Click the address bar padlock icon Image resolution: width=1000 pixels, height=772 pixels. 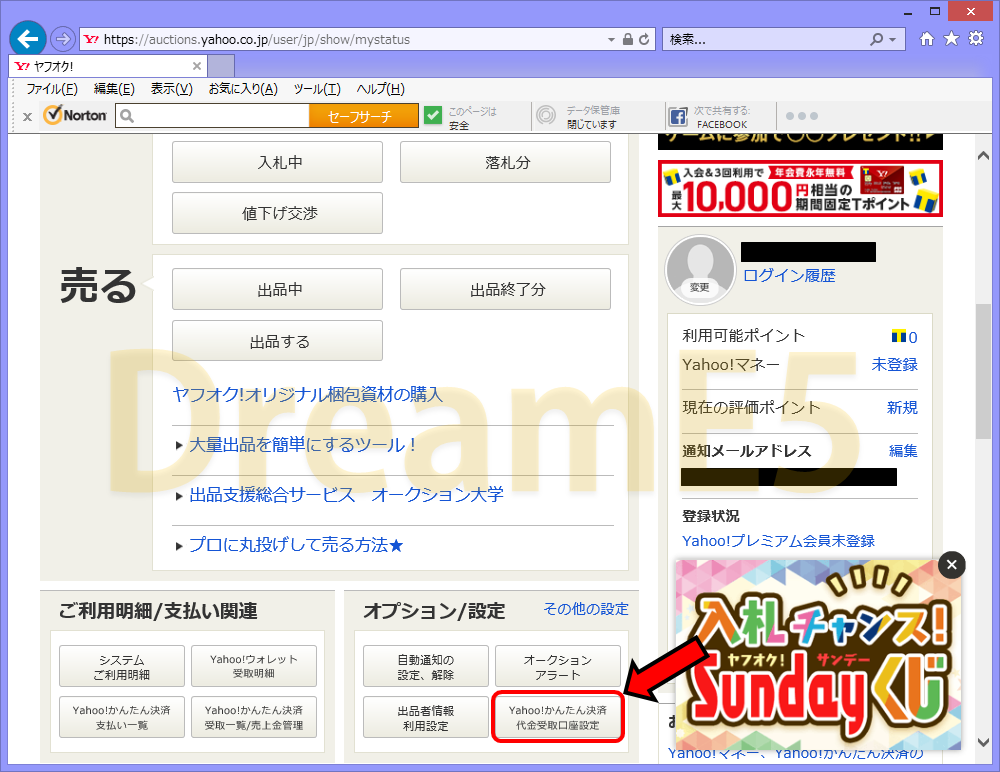click(x=628, y=40)
